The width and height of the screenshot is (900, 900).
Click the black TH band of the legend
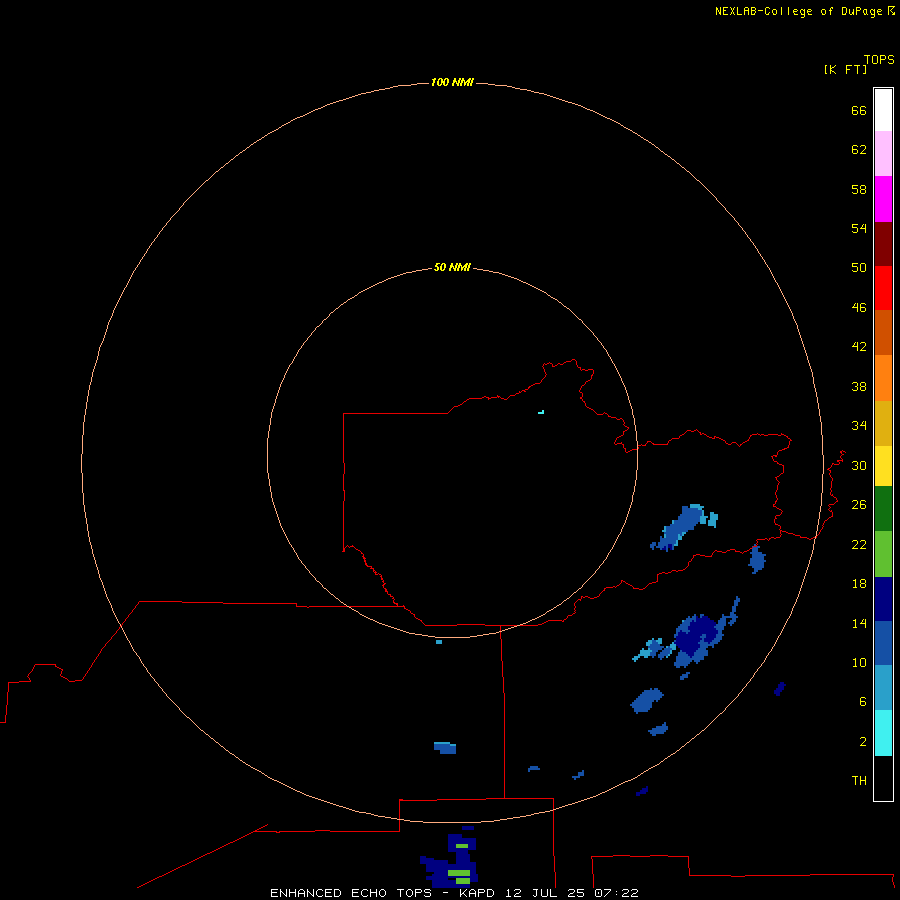click(883, 778)
